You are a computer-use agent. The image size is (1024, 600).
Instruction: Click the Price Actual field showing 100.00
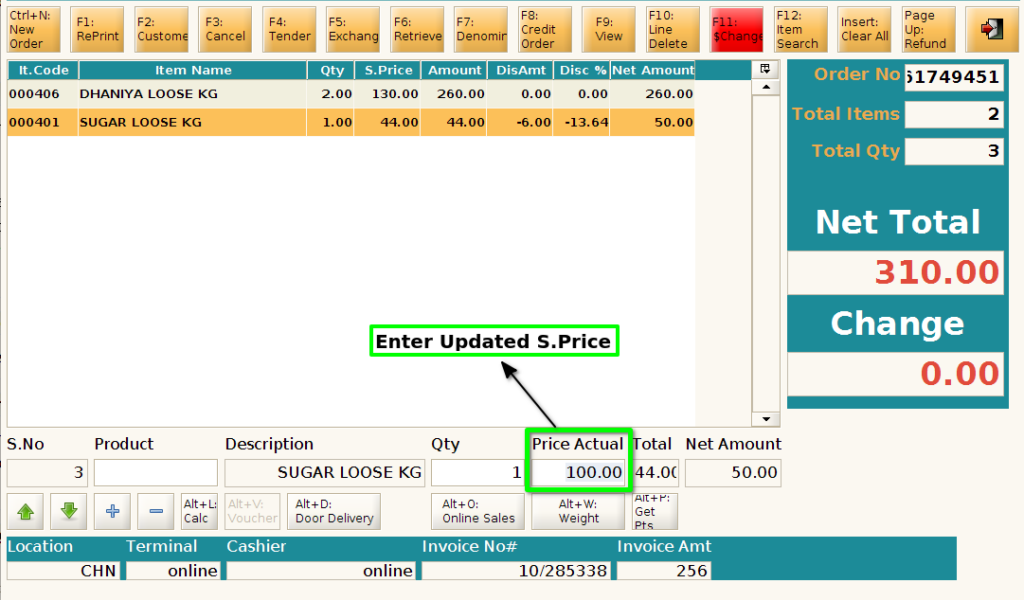point(578,473)
